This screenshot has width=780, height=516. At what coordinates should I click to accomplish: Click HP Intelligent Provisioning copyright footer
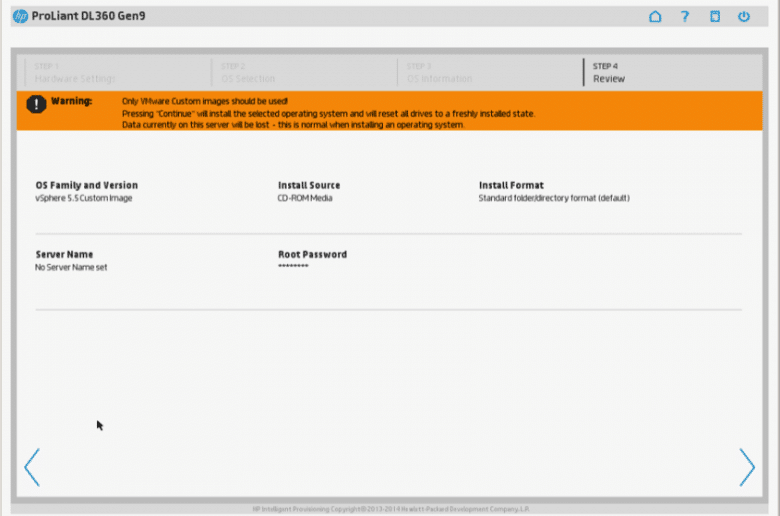391,509
